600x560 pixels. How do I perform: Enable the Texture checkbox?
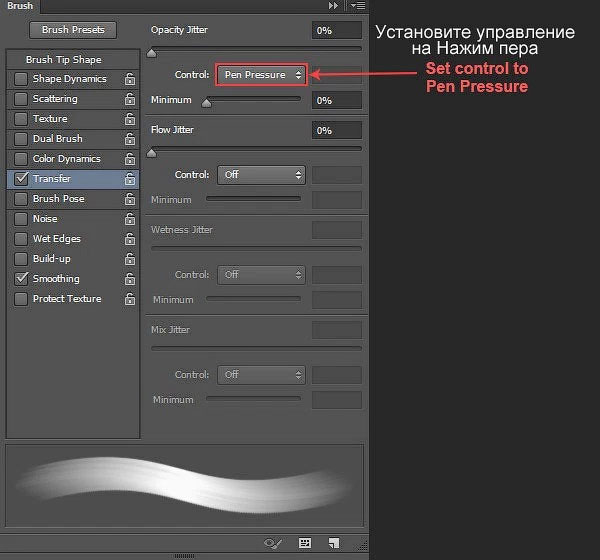click(21, 119)
